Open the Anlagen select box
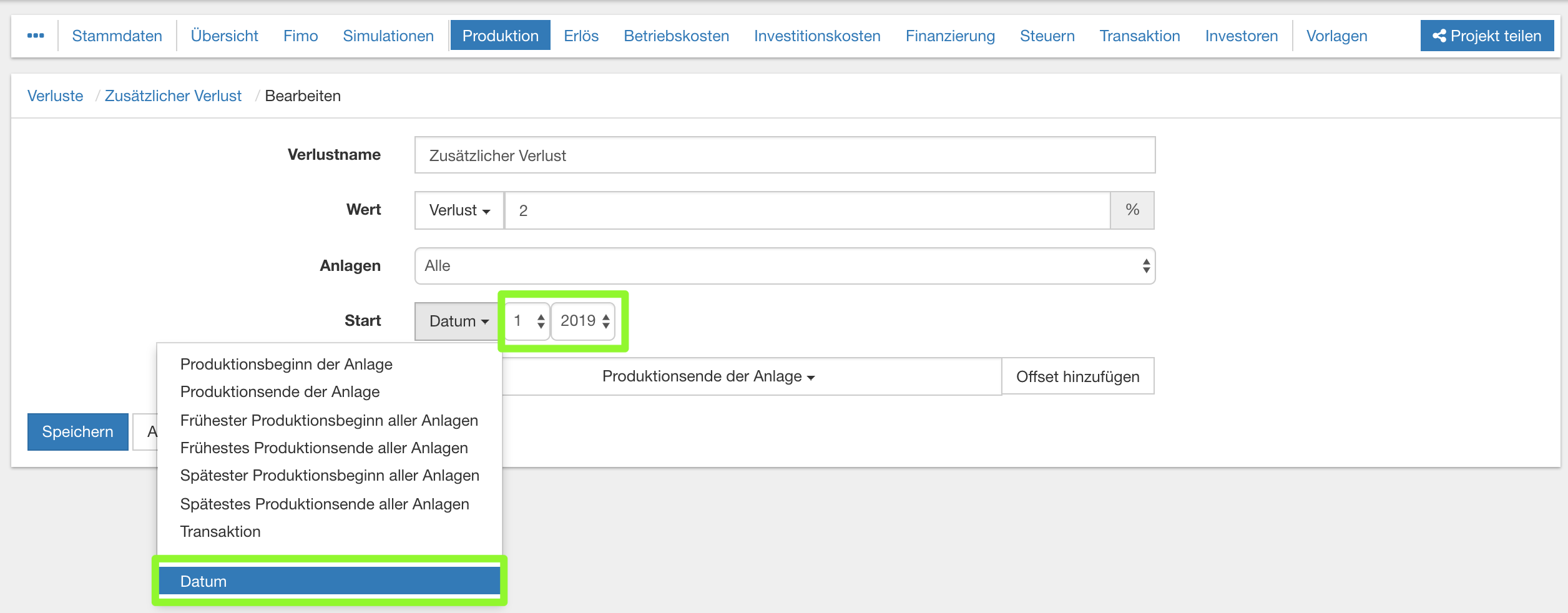The height and width of the screenshot is (613, 1568). (785, 266)
